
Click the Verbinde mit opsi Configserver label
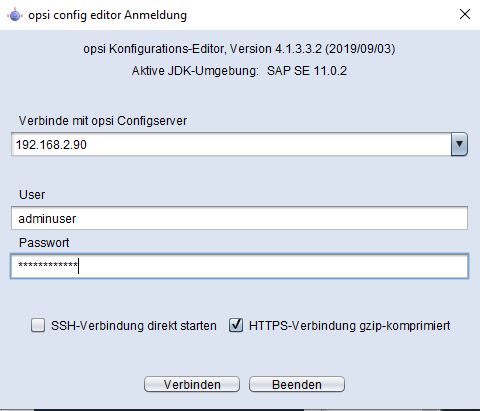(103, 121)
